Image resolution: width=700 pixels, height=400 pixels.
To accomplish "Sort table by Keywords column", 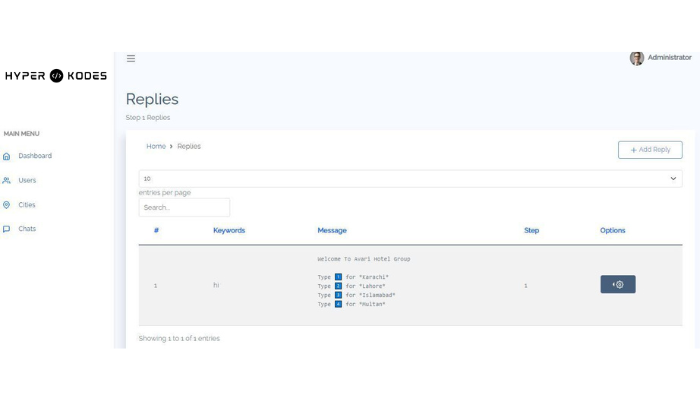I will (229, 231).
